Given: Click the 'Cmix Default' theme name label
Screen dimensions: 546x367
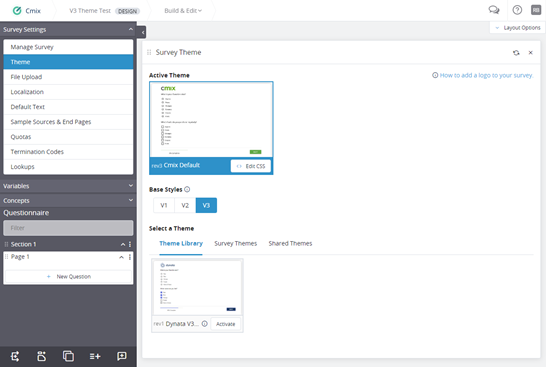Looking at the screenshot, I should [x=182, y=165].
